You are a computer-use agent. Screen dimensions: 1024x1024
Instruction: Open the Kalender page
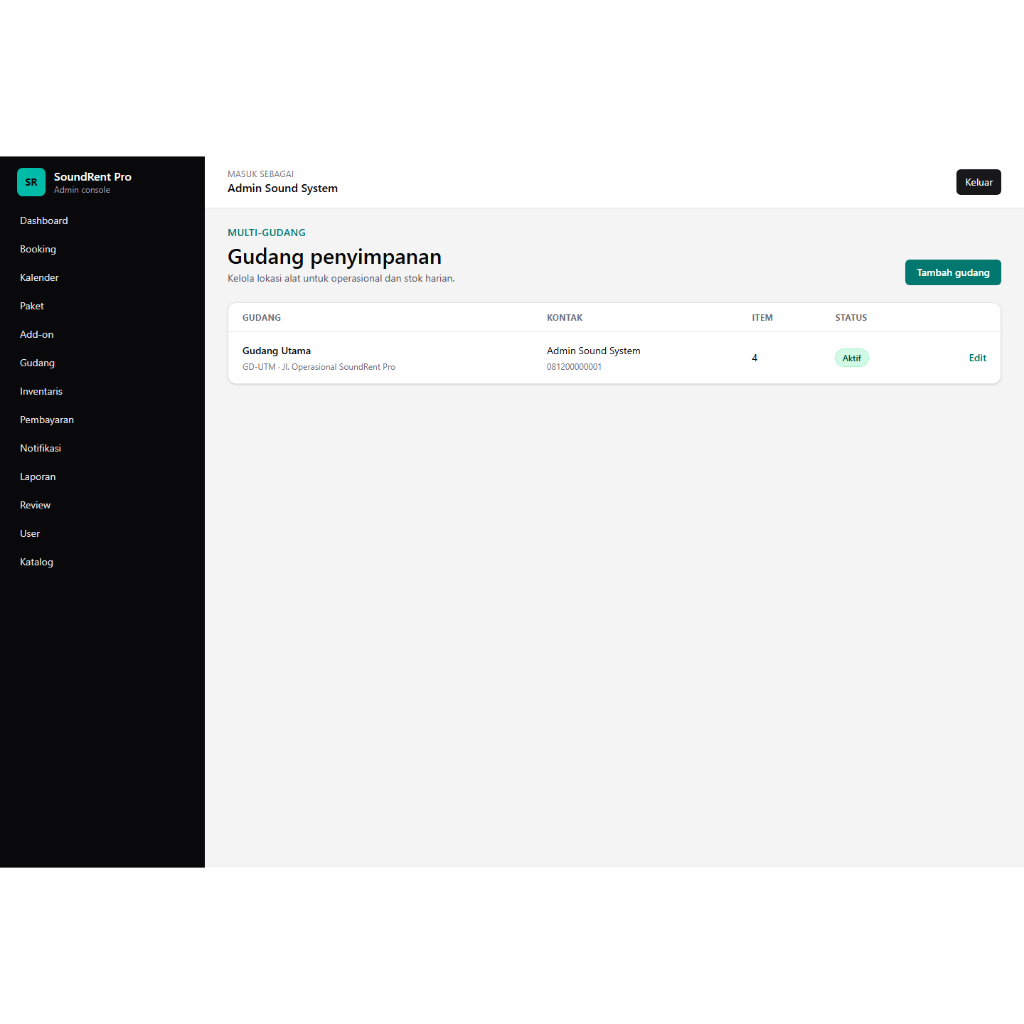pos(39,278)
